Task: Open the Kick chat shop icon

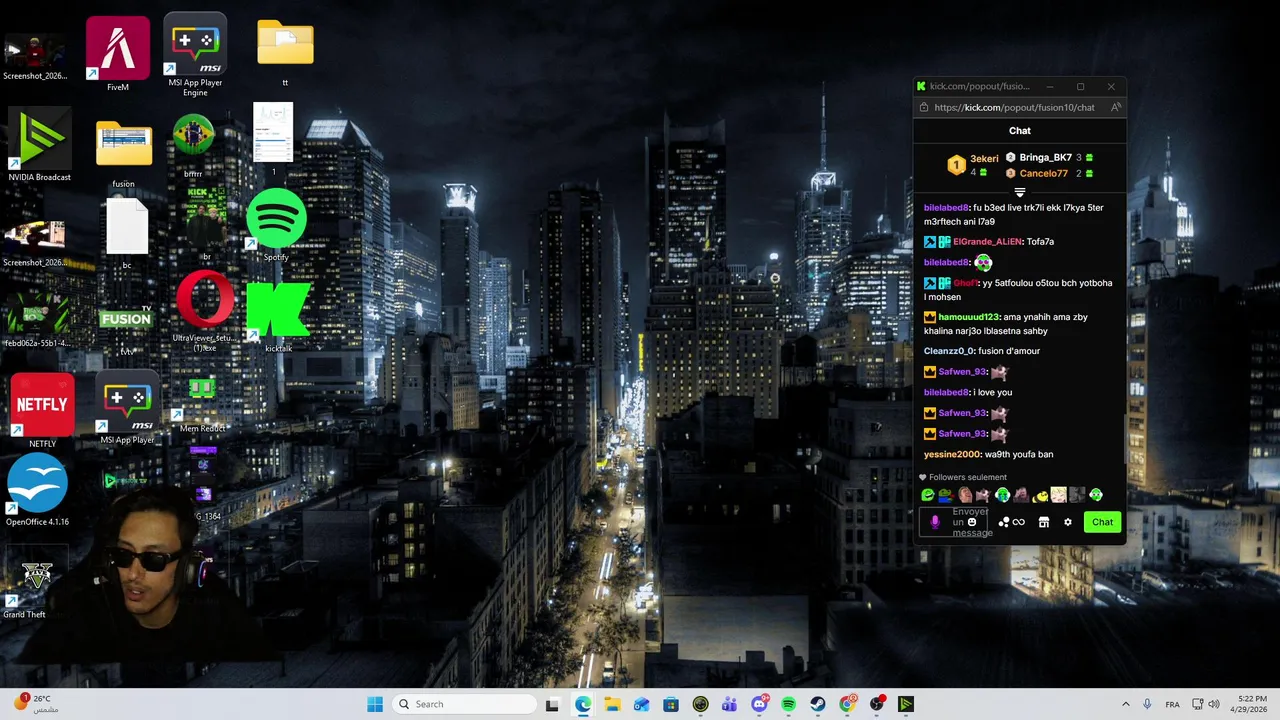Action: tap(1043, 522)
